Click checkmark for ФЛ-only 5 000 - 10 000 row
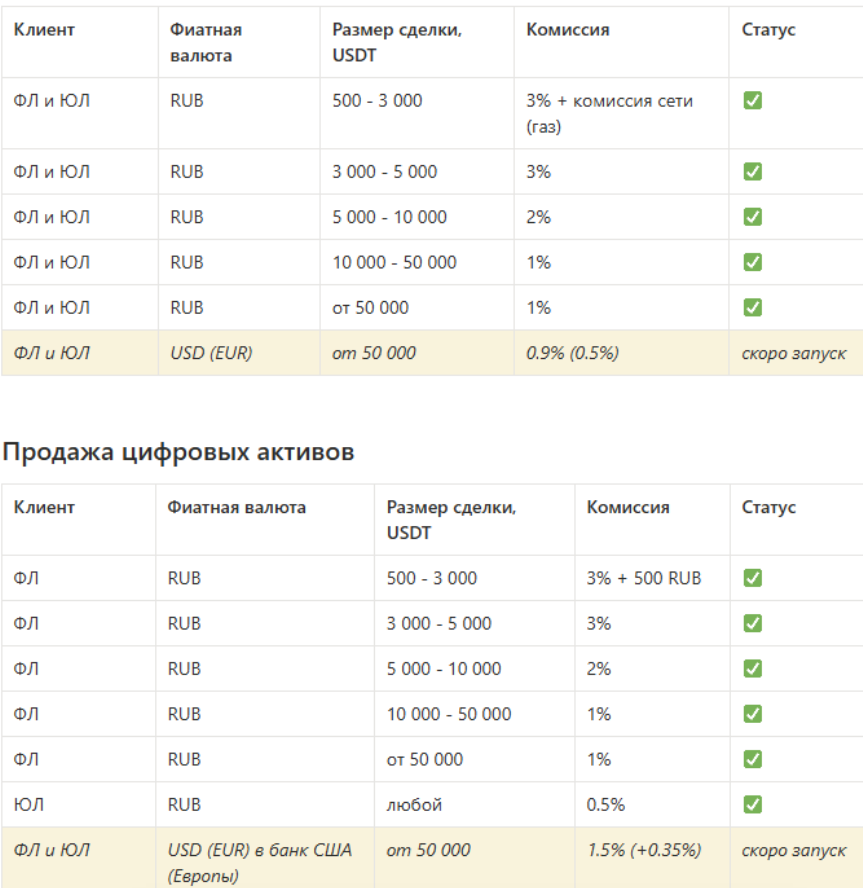863x888 pixels. pyautogui.click(x=753, y=668)
